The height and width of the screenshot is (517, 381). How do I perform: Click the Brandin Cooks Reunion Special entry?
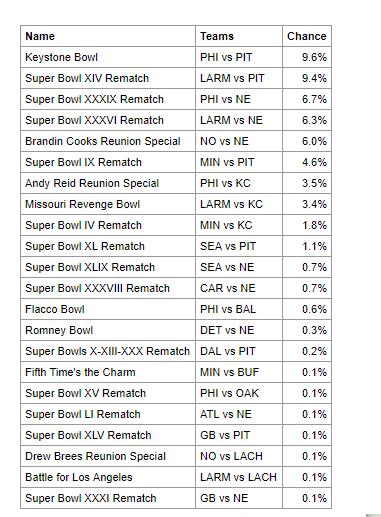click(103, 141)
